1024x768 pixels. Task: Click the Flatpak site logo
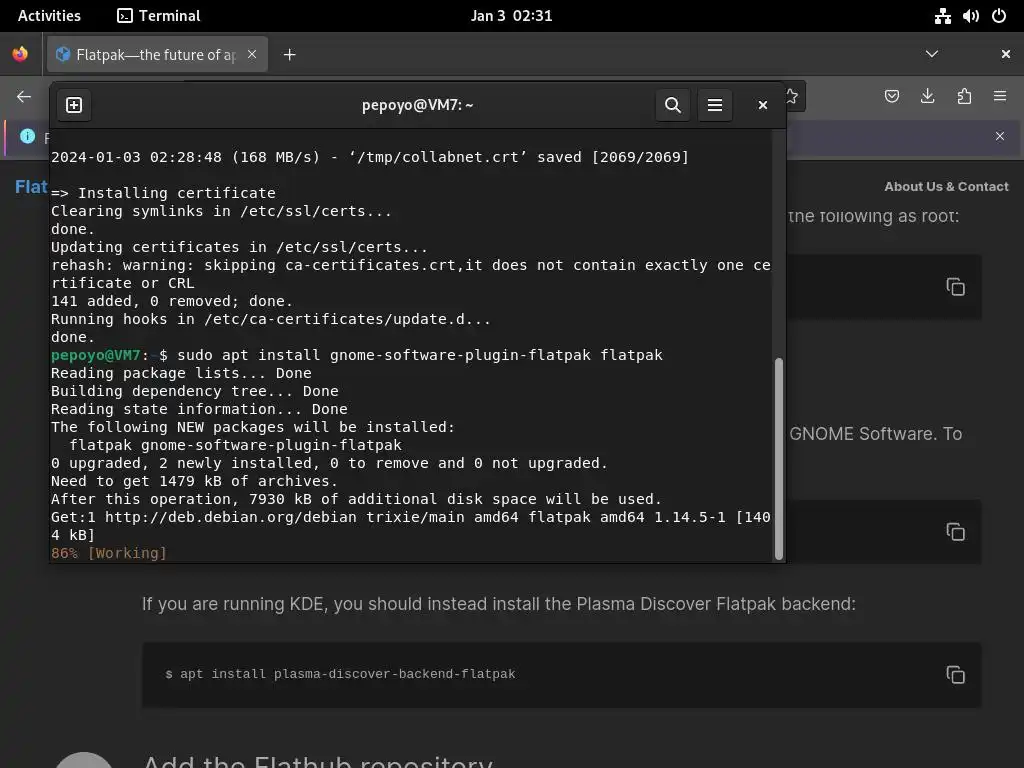[x=31, y=187]
